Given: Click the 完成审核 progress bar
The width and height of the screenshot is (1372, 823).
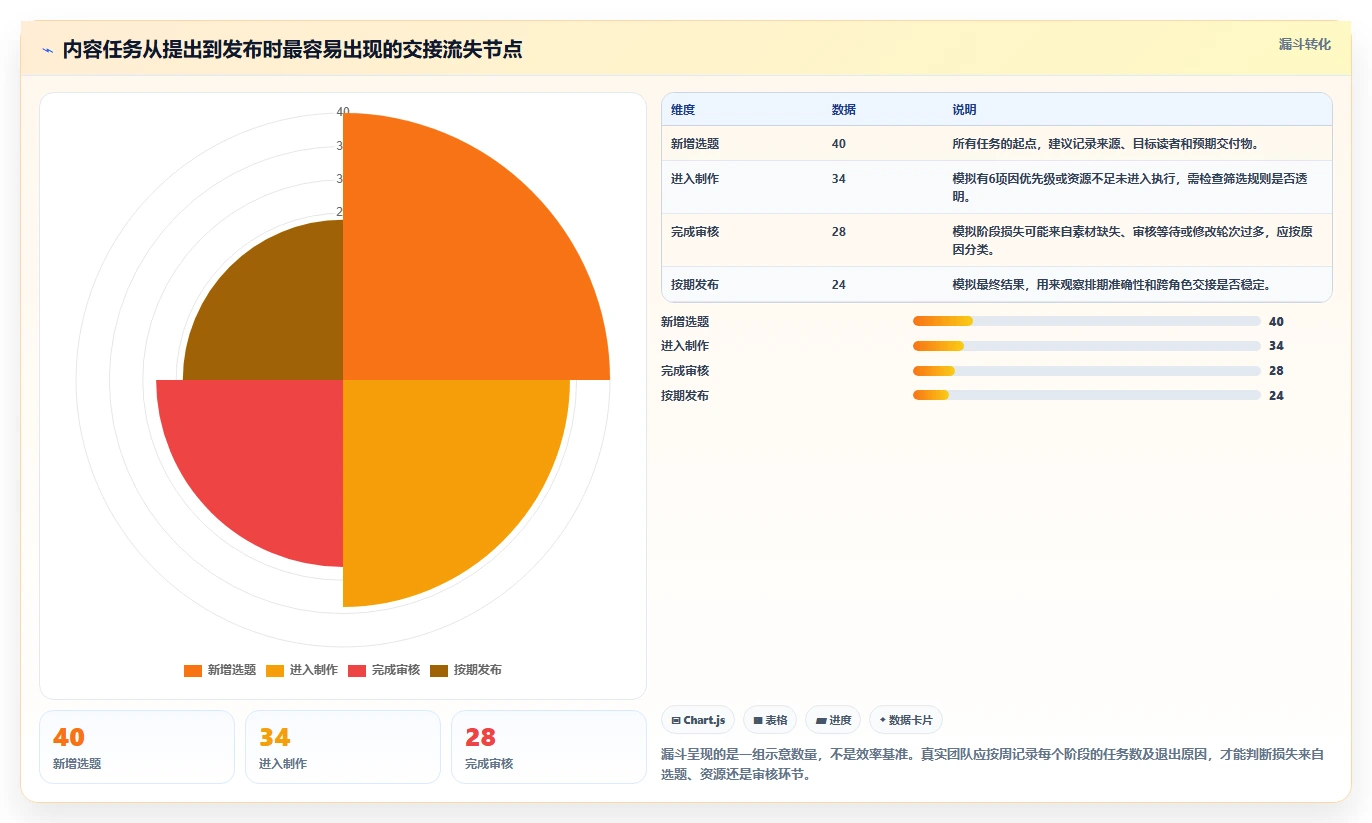Looking at the screenshot, I should [1086, 371].
